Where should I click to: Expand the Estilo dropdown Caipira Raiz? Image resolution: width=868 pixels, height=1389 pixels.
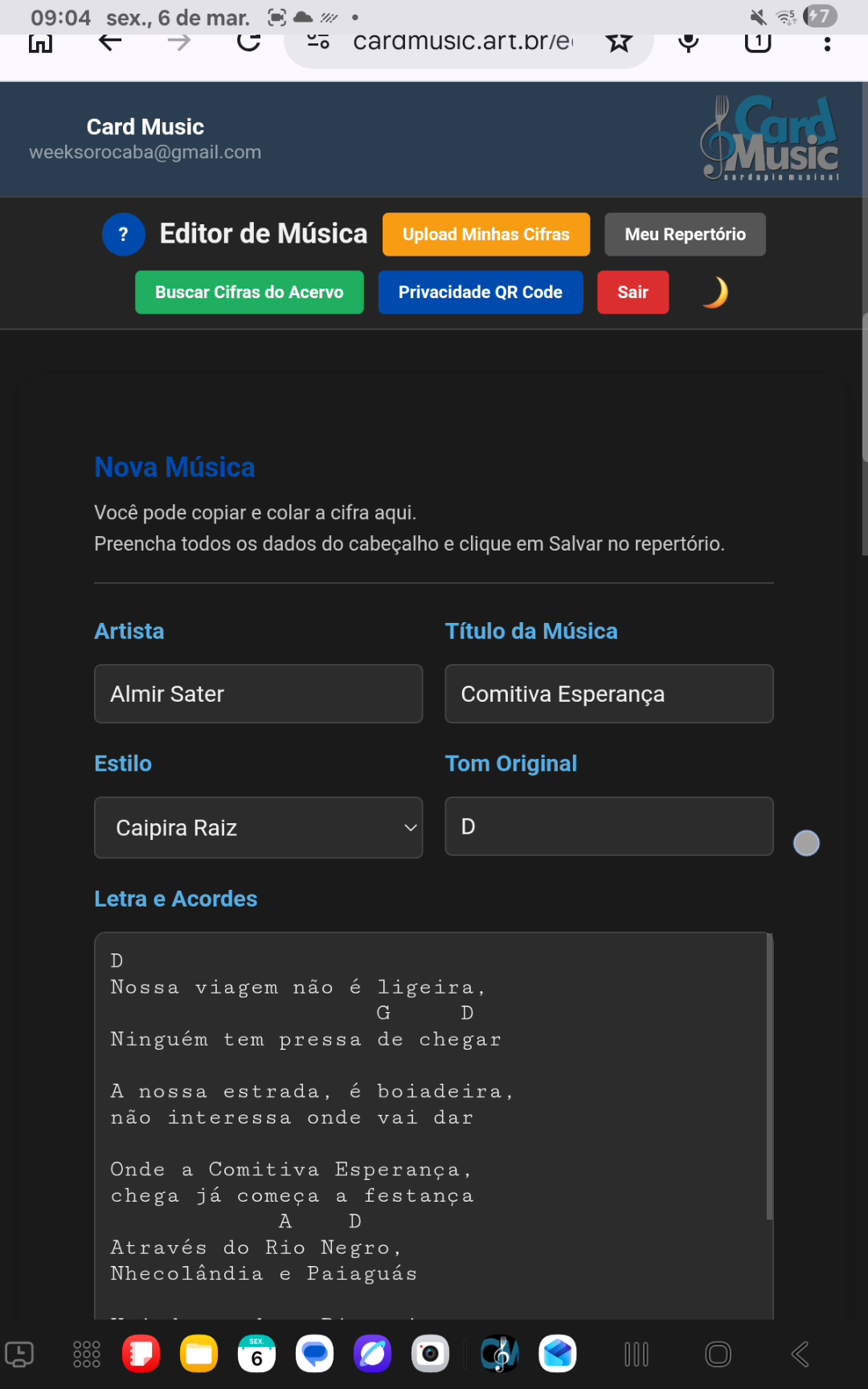[x=258, y=827]
